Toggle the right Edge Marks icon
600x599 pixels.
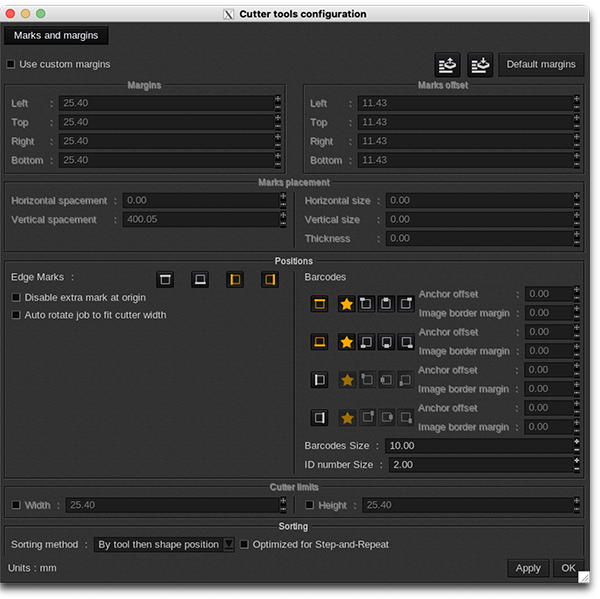coord(270,279)
